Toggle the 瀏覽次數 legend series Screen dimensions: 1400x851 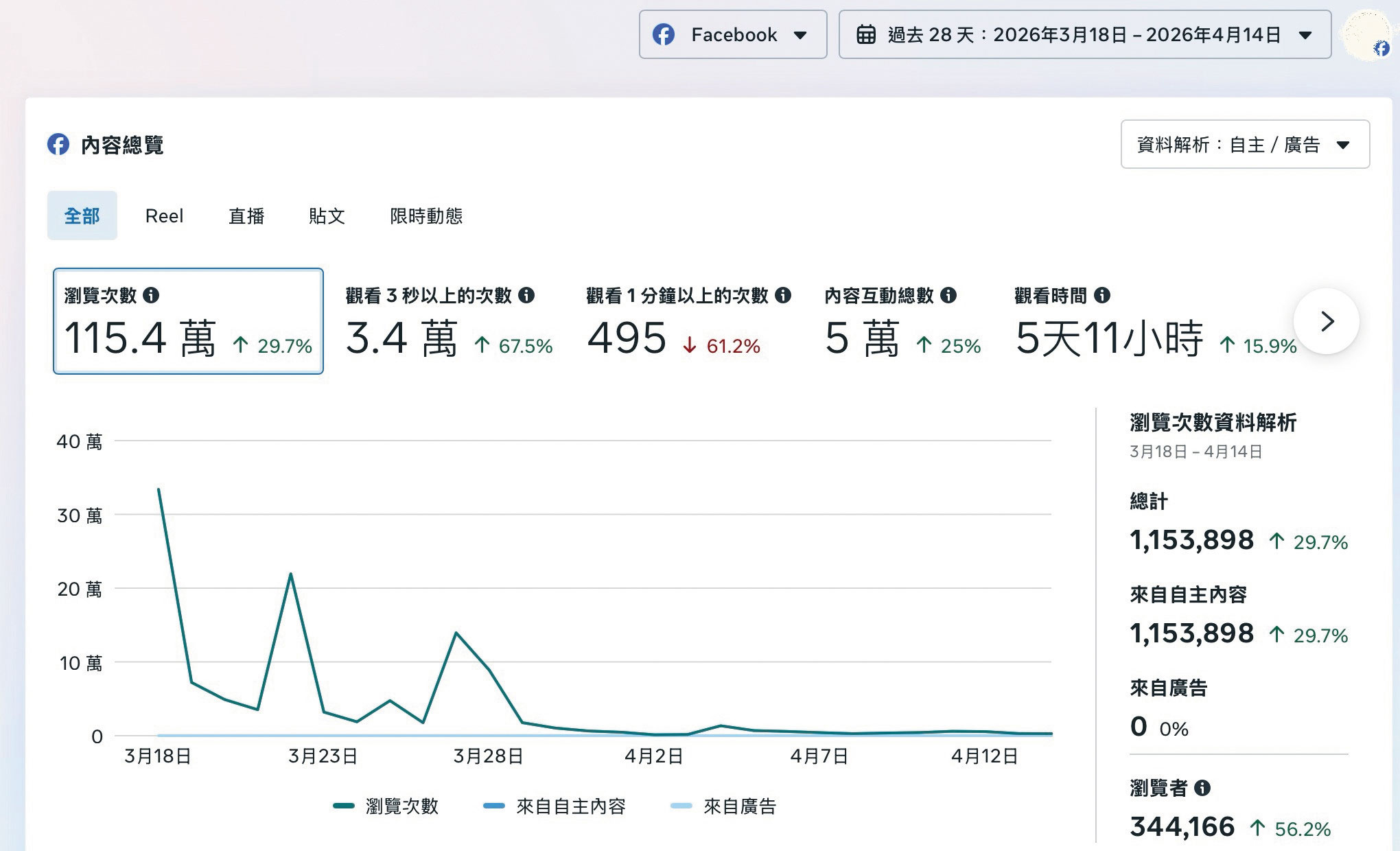[386, 806]
